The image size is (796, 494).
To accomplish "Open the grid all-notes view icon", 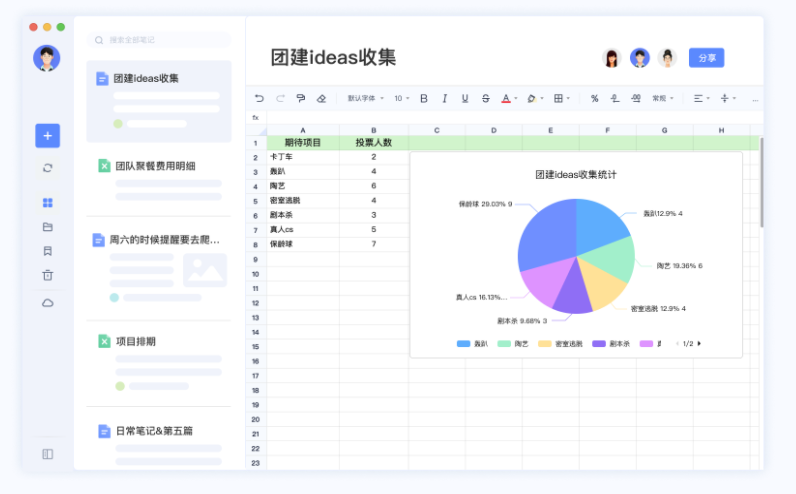I will 48,203.
